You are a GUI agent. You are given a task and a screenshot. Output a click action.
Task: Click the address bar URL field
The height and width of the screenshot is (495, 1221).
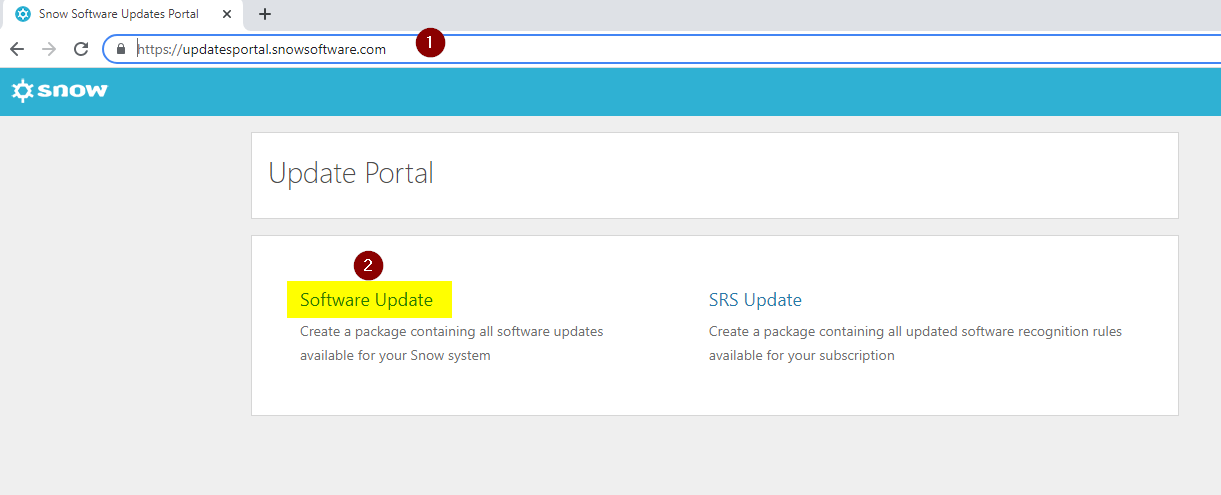660,48
